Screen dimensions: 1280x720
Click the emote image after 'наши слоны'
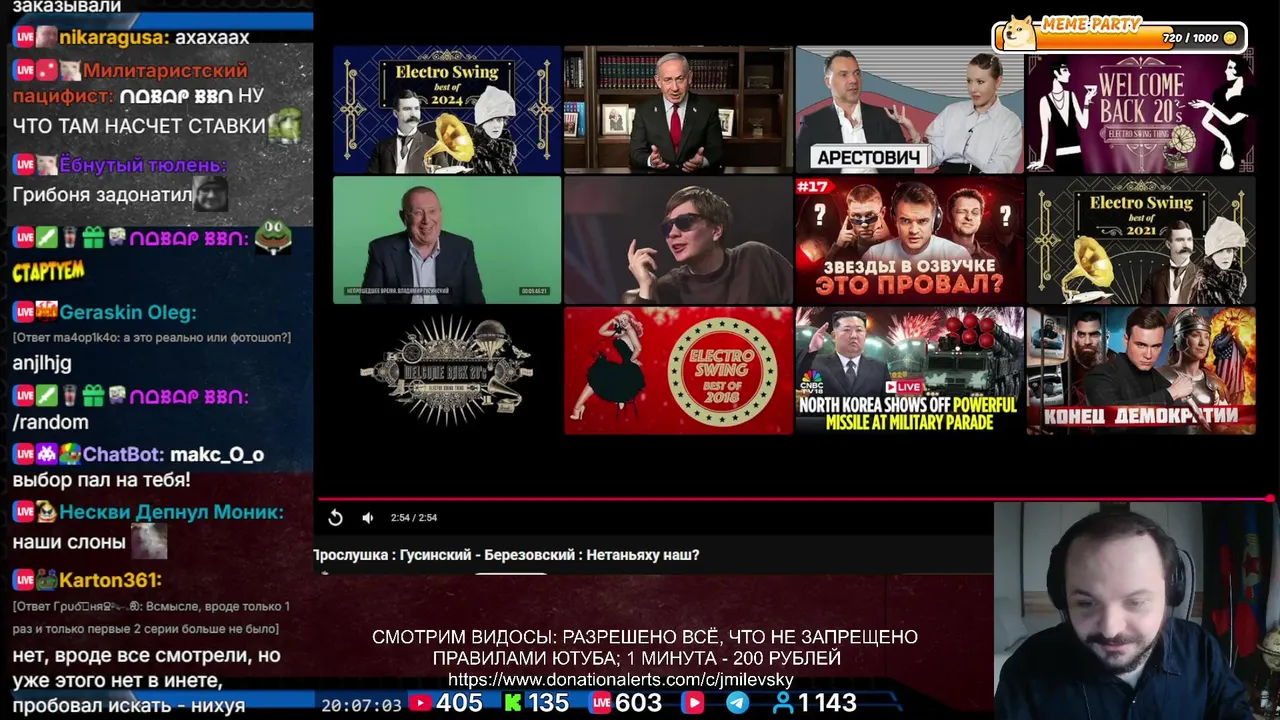(150, 542)
